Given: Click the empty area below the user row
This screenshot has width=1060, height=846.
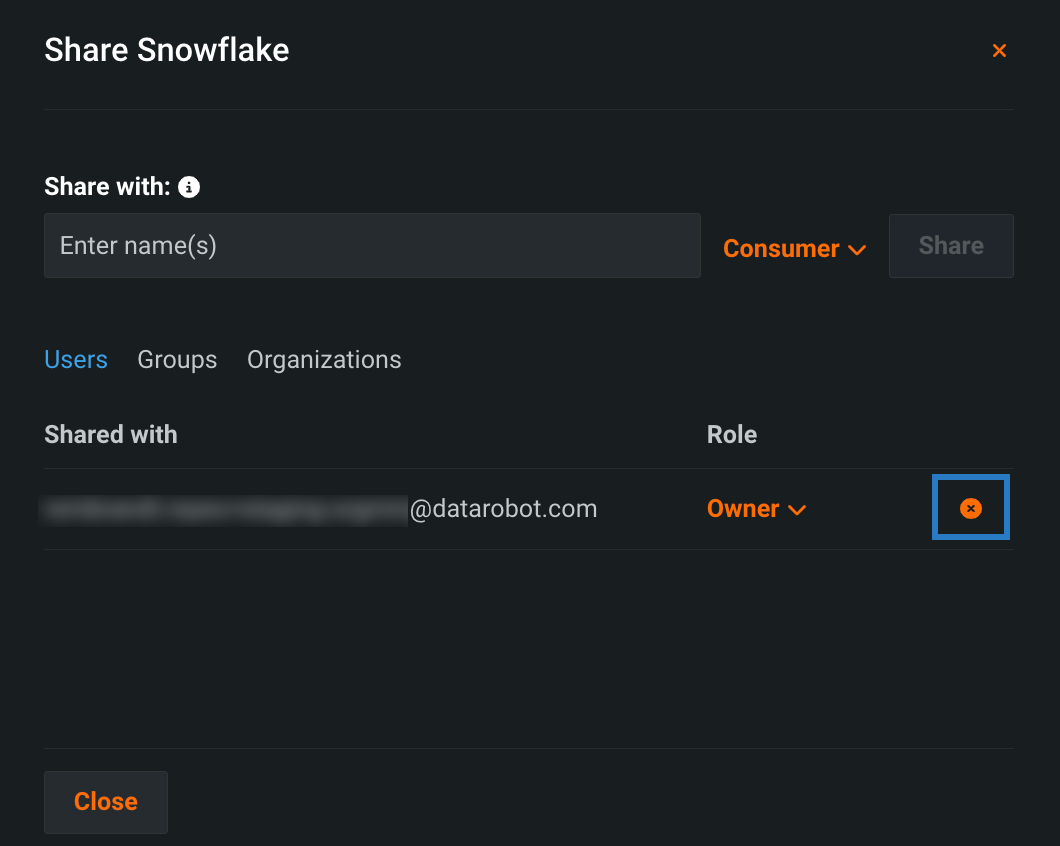Looking at the screenshot, I should 528,648.
